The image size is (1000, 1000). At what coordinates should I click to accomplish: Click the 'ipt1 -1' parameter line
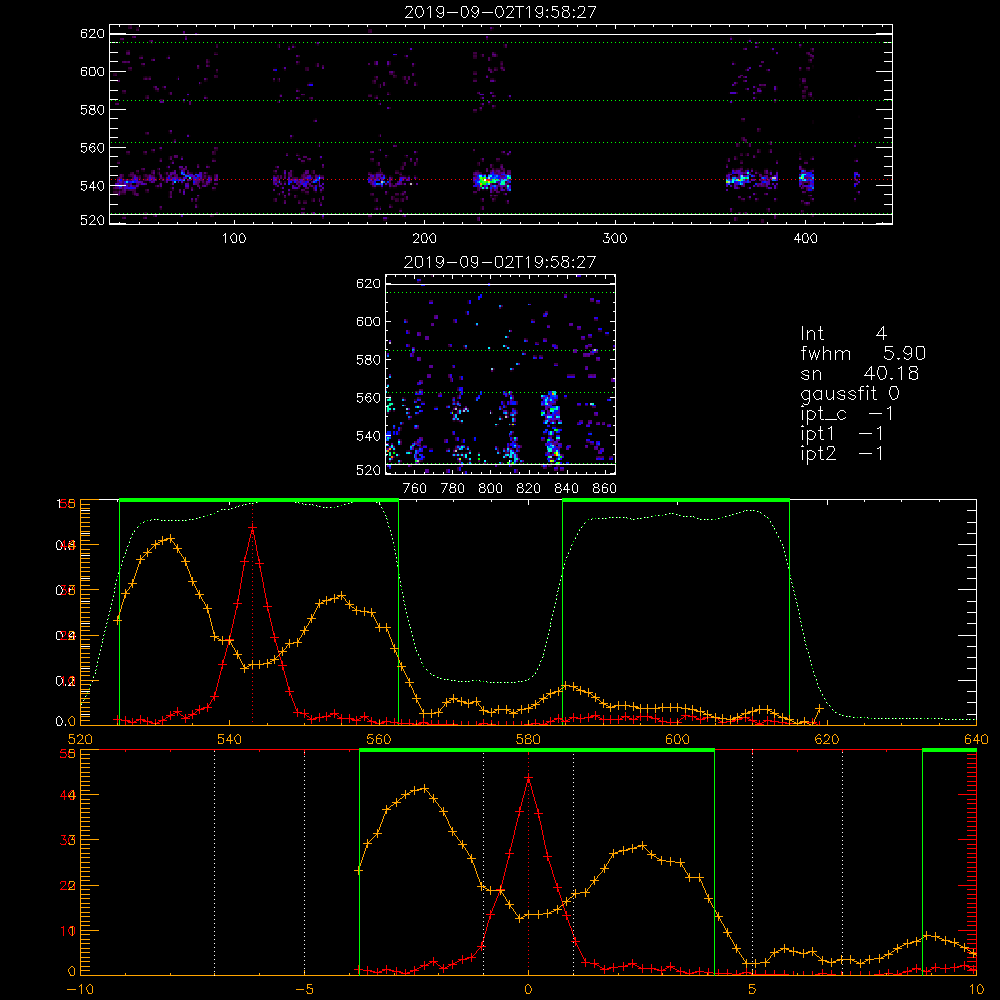tap(842, 434)
